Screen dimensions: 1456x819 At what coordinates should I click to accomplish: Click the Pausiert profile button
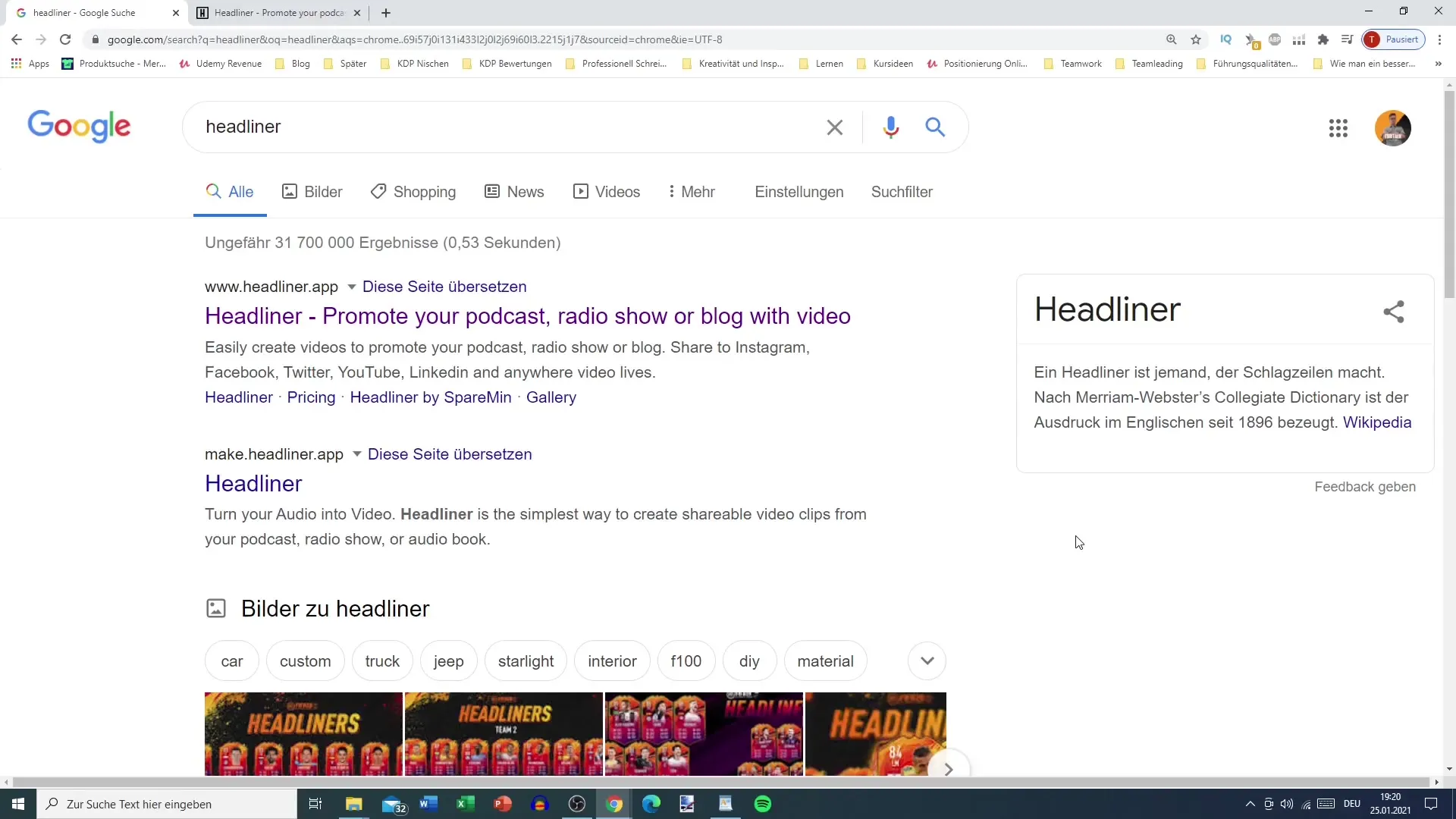[1394, 39]
